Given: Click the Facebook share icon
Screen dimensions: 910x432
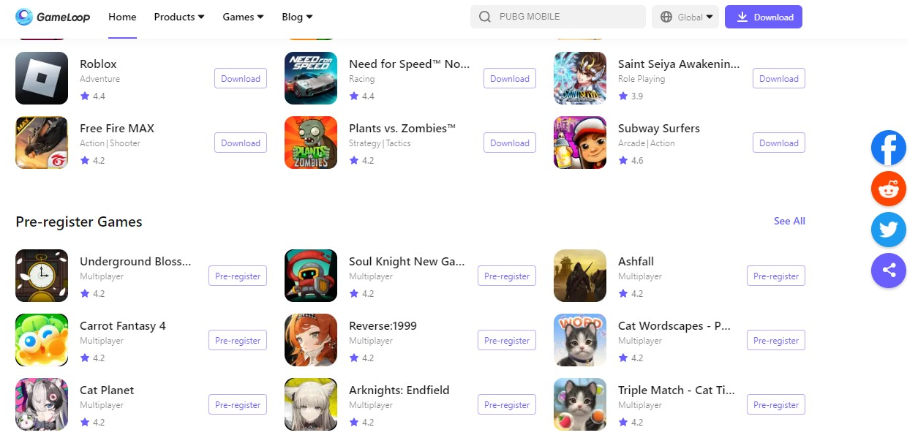Looking at the screenshot, I should (888, 148).
